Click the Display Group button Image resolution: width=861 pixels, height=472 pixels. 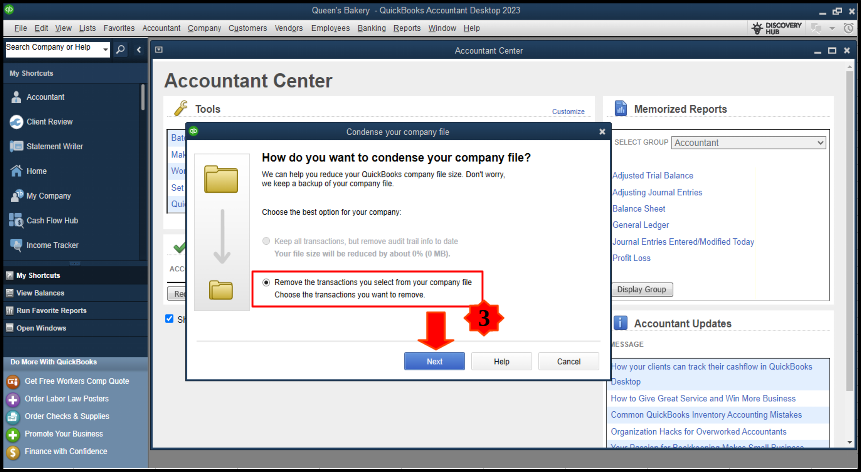point(641,289)
